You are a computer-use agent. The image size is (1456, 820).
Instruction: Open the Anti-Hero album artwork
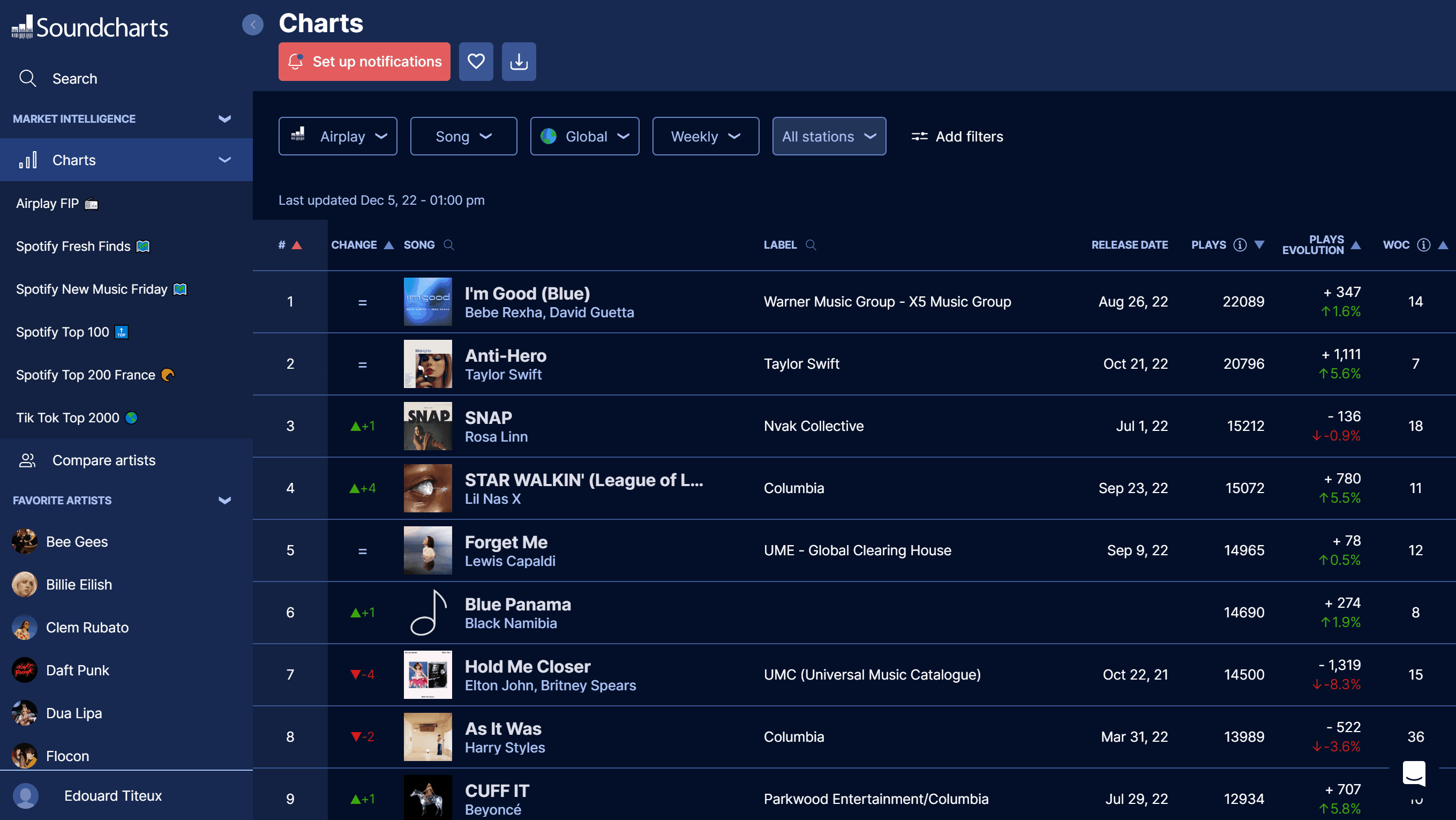pyautogui.click(x=427, y=363)
